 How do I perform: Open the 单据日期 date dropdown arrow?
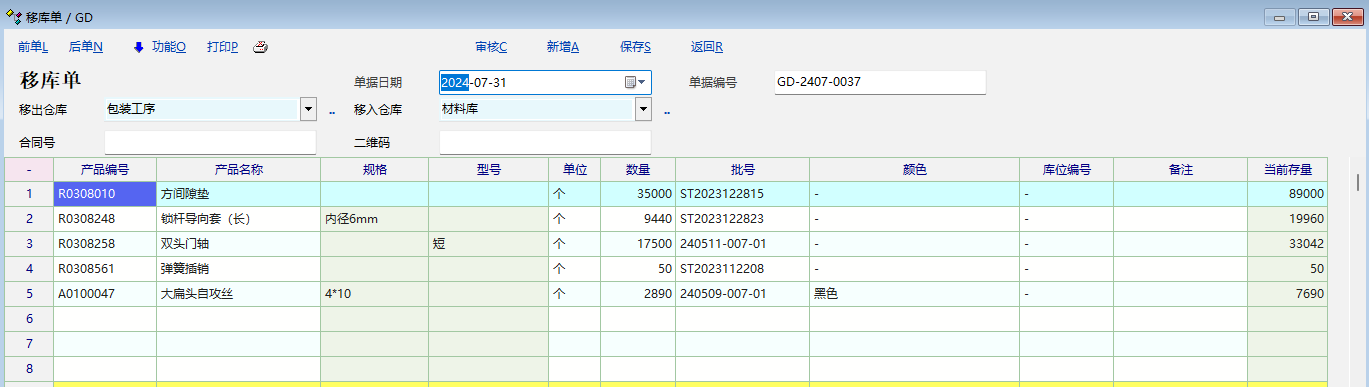point(643,82)
